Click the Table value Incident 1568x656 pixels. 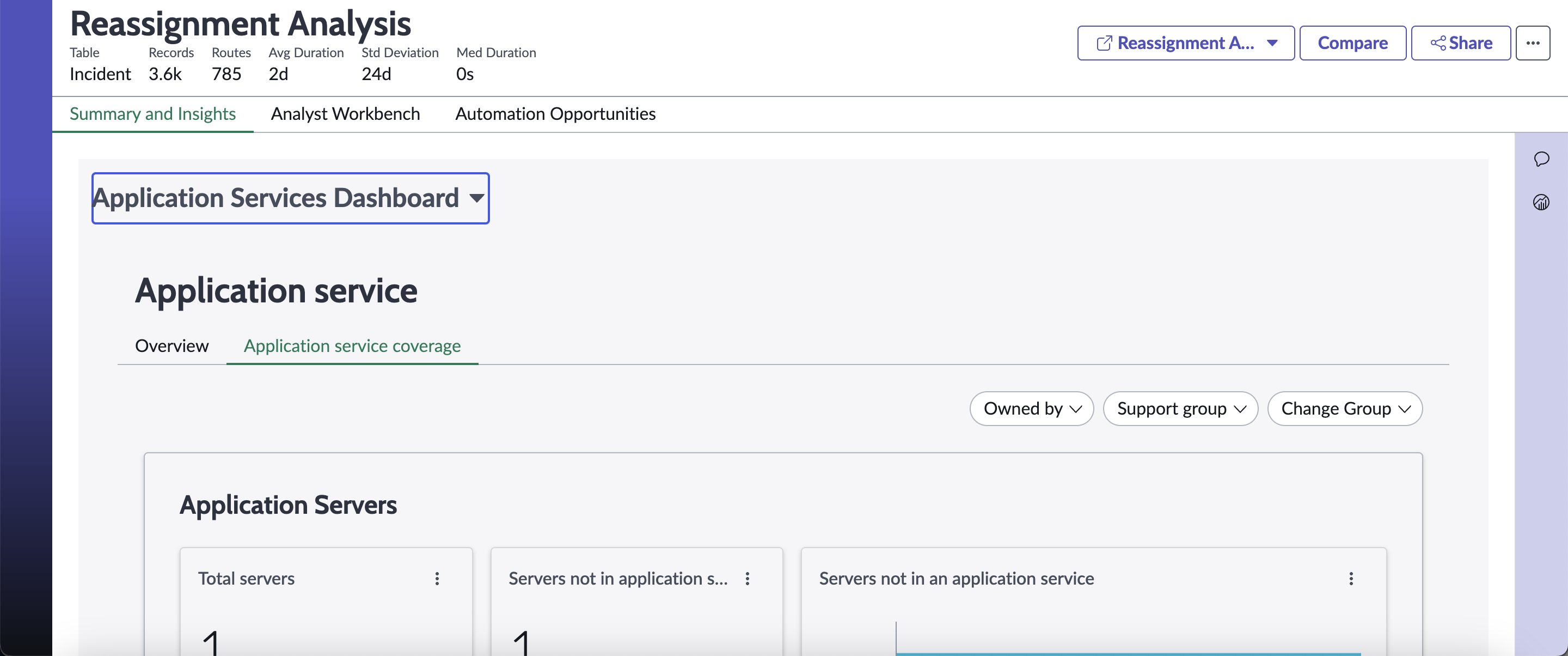click(100, 74)
